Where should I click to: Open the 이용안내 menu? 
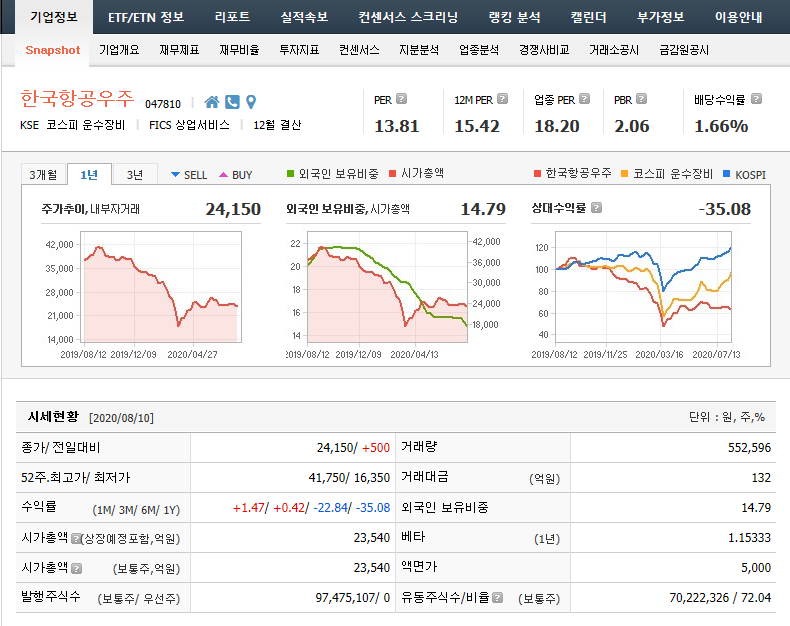coord(739,17)
